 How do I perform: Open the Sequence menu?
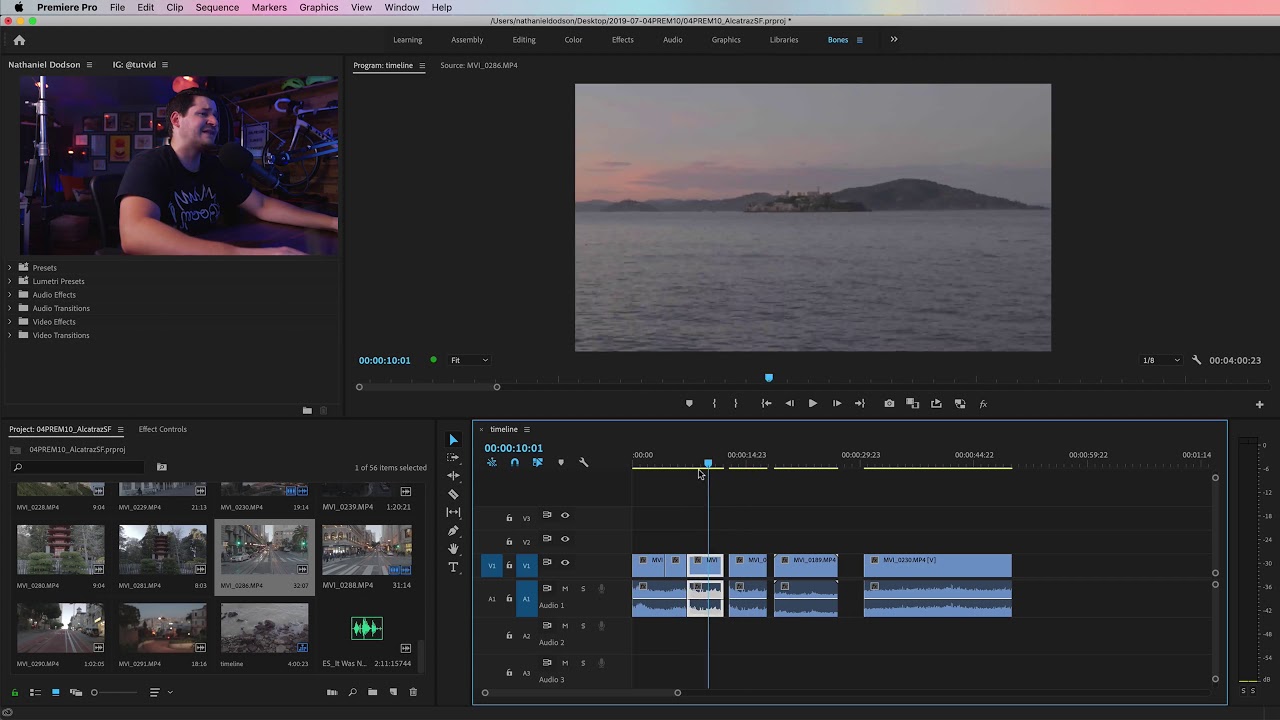[x=217, y=7]
